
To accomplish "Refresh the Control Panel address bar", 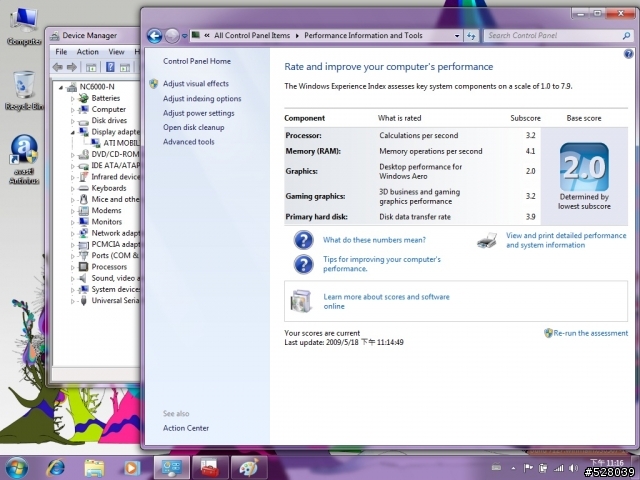I will click(x=471, y=36).
